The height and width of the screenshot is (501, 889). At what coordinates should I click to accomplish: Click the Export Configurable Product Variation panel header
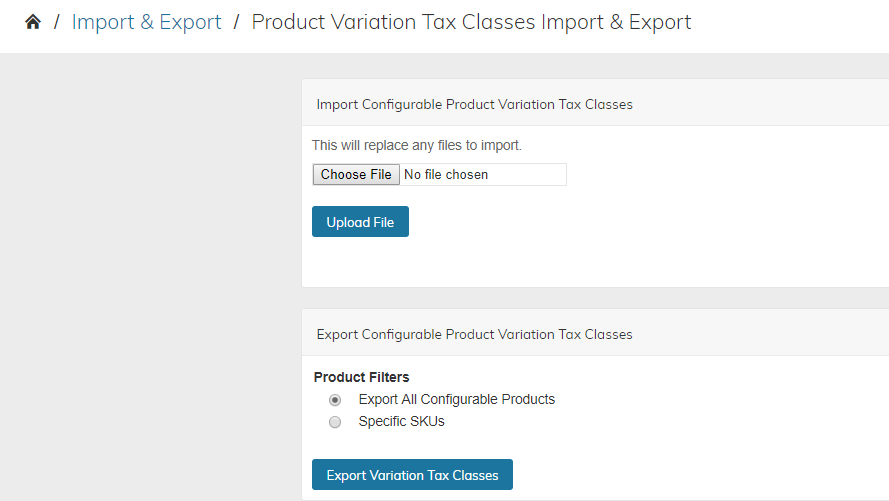(595, 334)
